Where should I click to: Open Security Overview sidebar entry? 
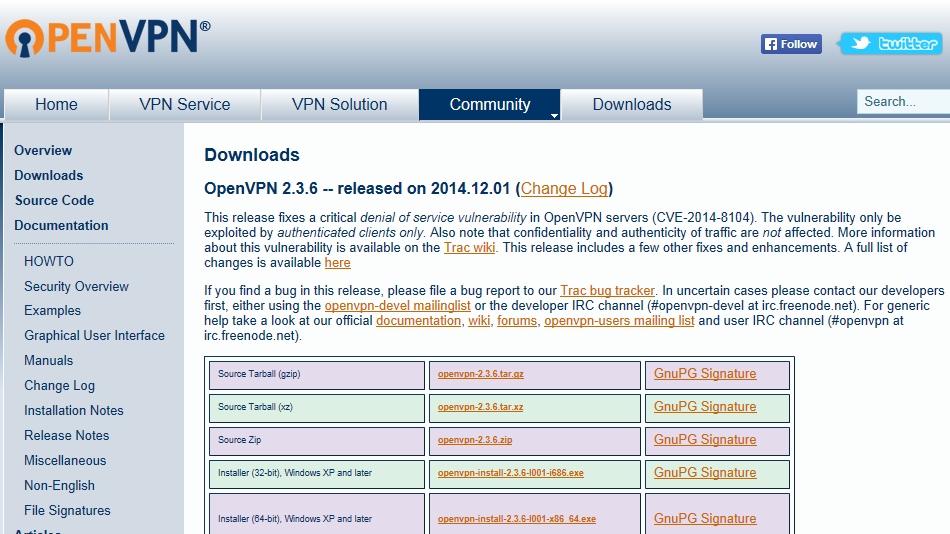pos(76,286)
